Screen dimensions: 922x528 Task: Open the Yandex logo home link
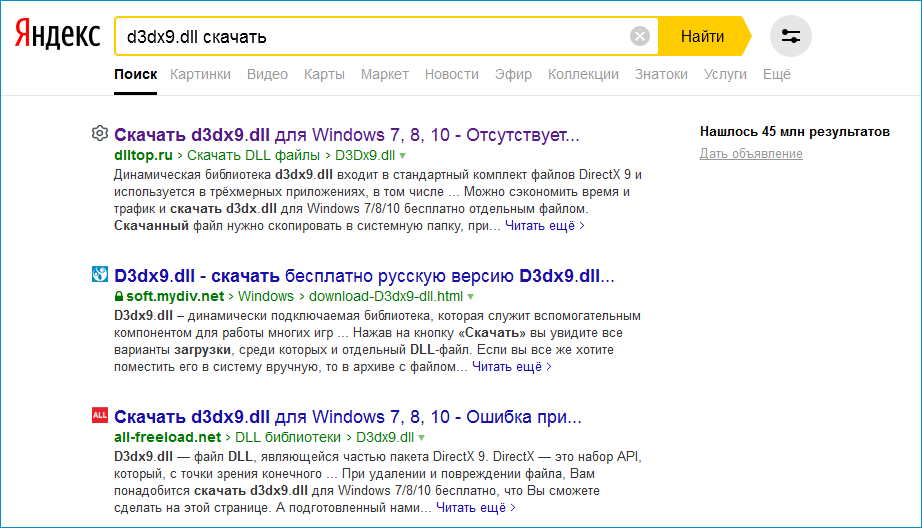57,35
